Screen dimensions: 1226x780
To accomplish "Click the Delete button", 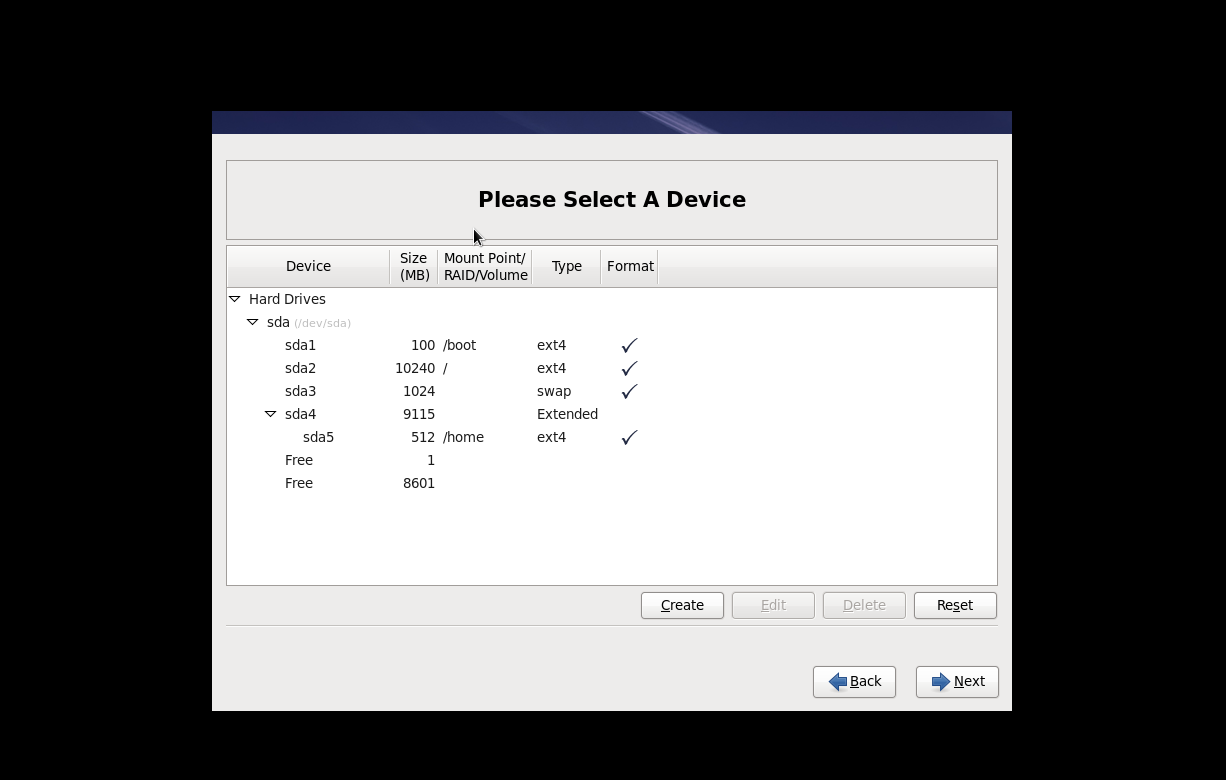I will pos(864,605).
